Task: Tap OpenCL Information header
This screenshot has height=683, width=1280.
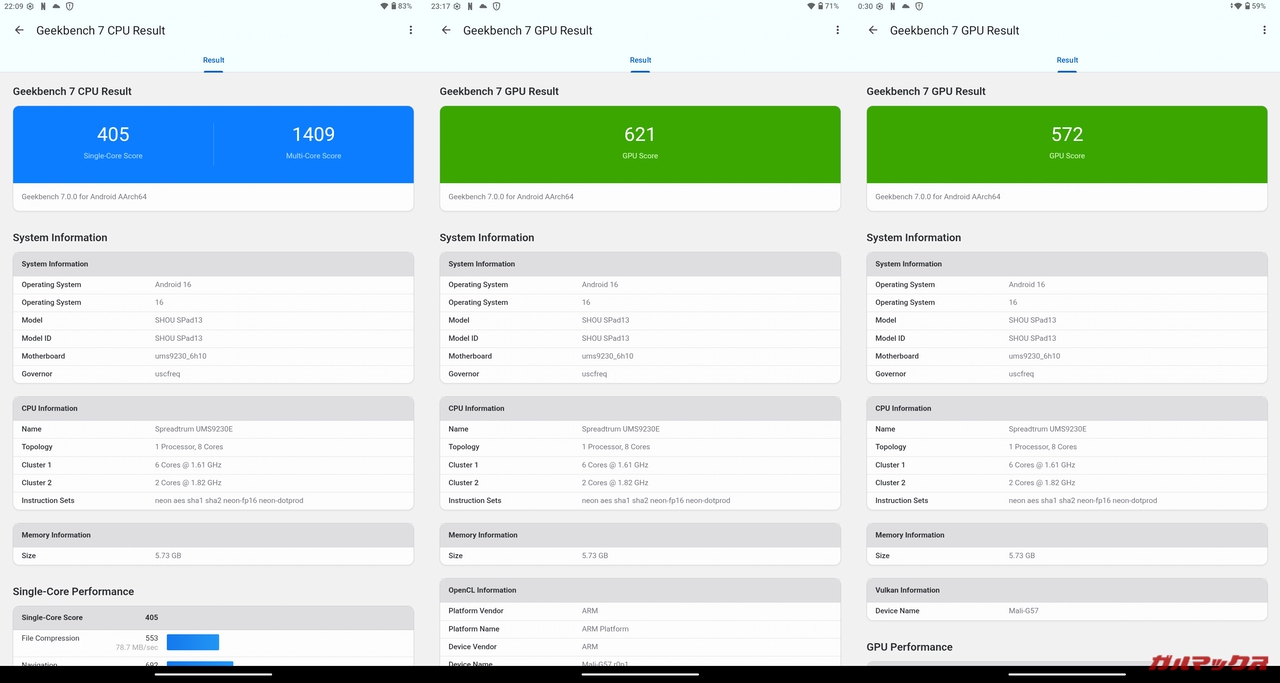Action: click(640, 590)
